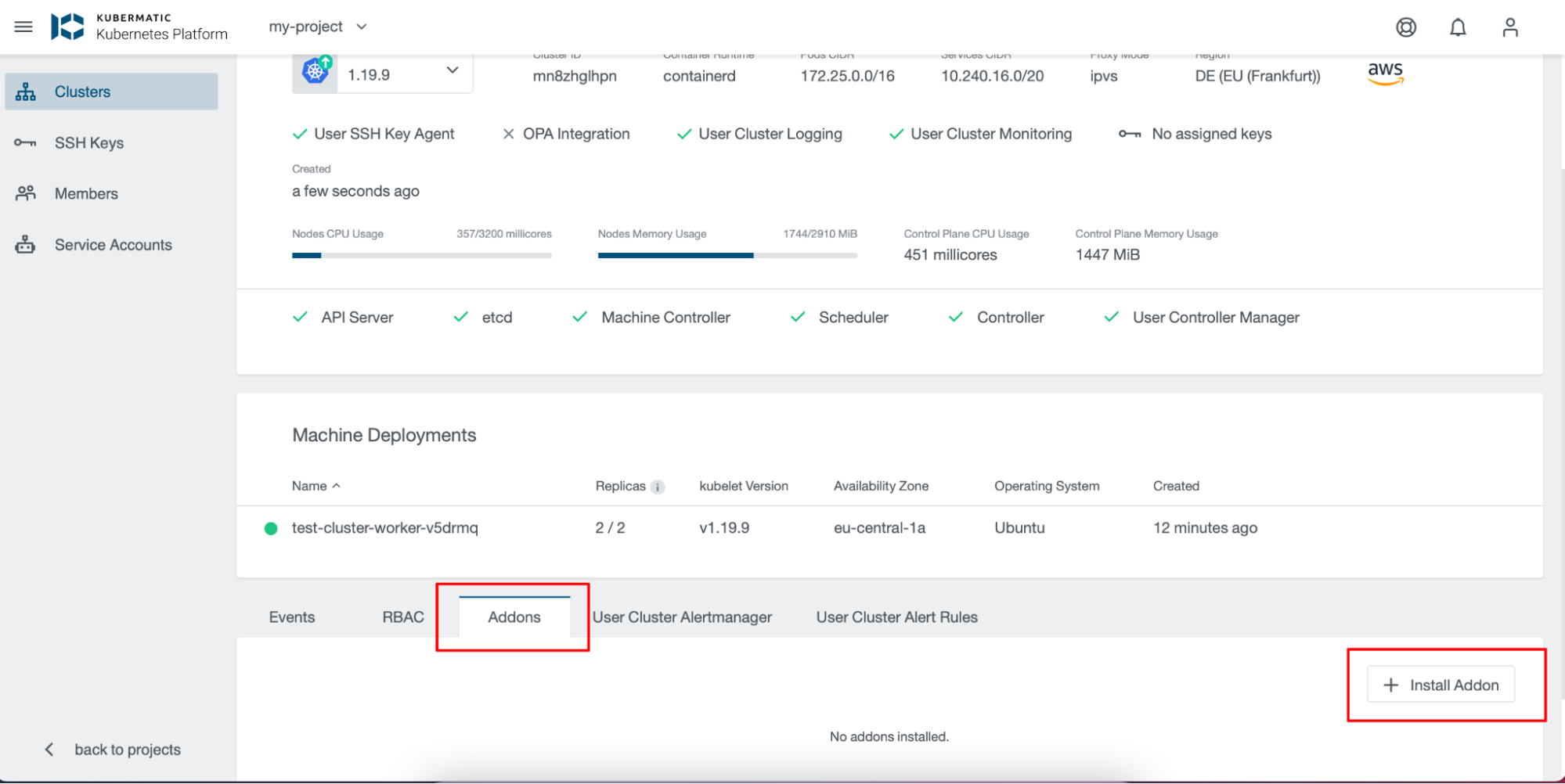The height and width of the screenshot is (784, 1565).
Task: Click the AWS provider logo
Action: point(1385,72)
